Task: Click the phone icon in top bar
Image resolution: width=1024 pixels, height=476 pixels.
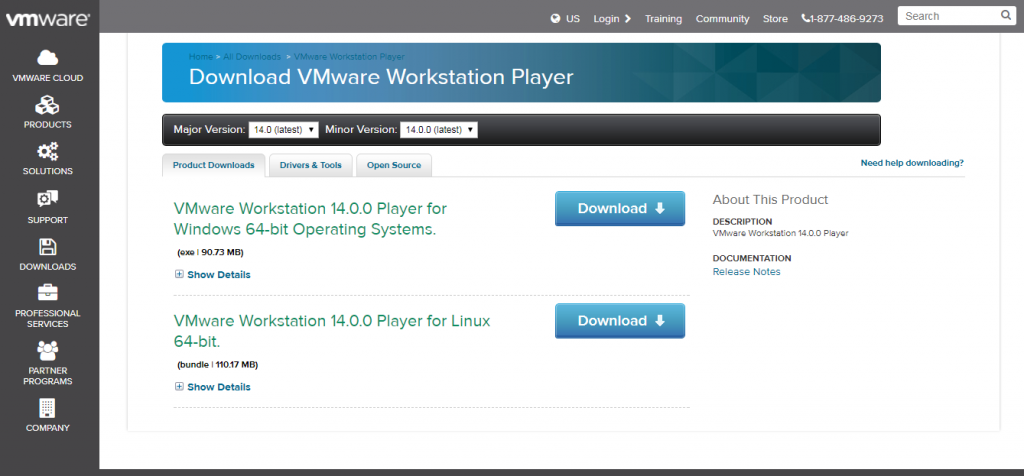Action: [805, 18]
